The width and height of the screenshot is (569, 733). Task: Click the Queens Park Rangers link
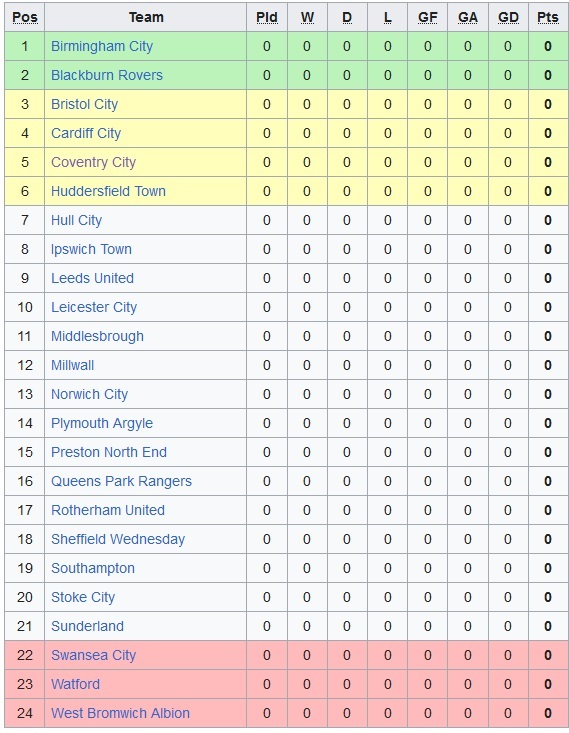(x=121, y=481)
